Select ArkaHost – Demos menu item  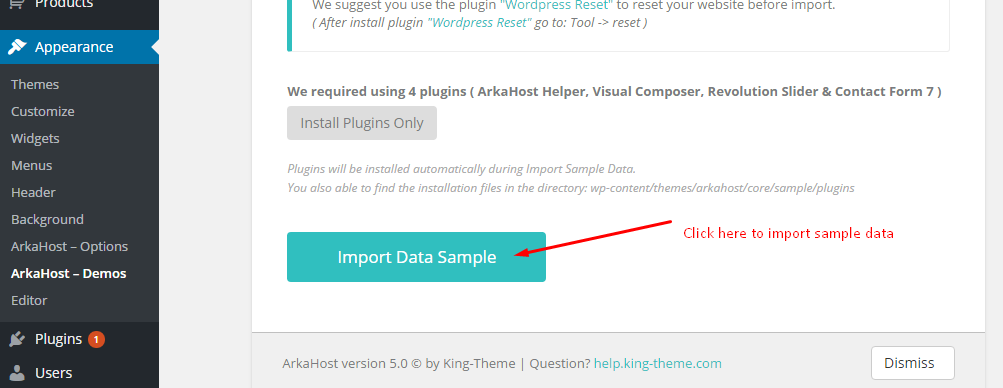click(x=68, y=273)
